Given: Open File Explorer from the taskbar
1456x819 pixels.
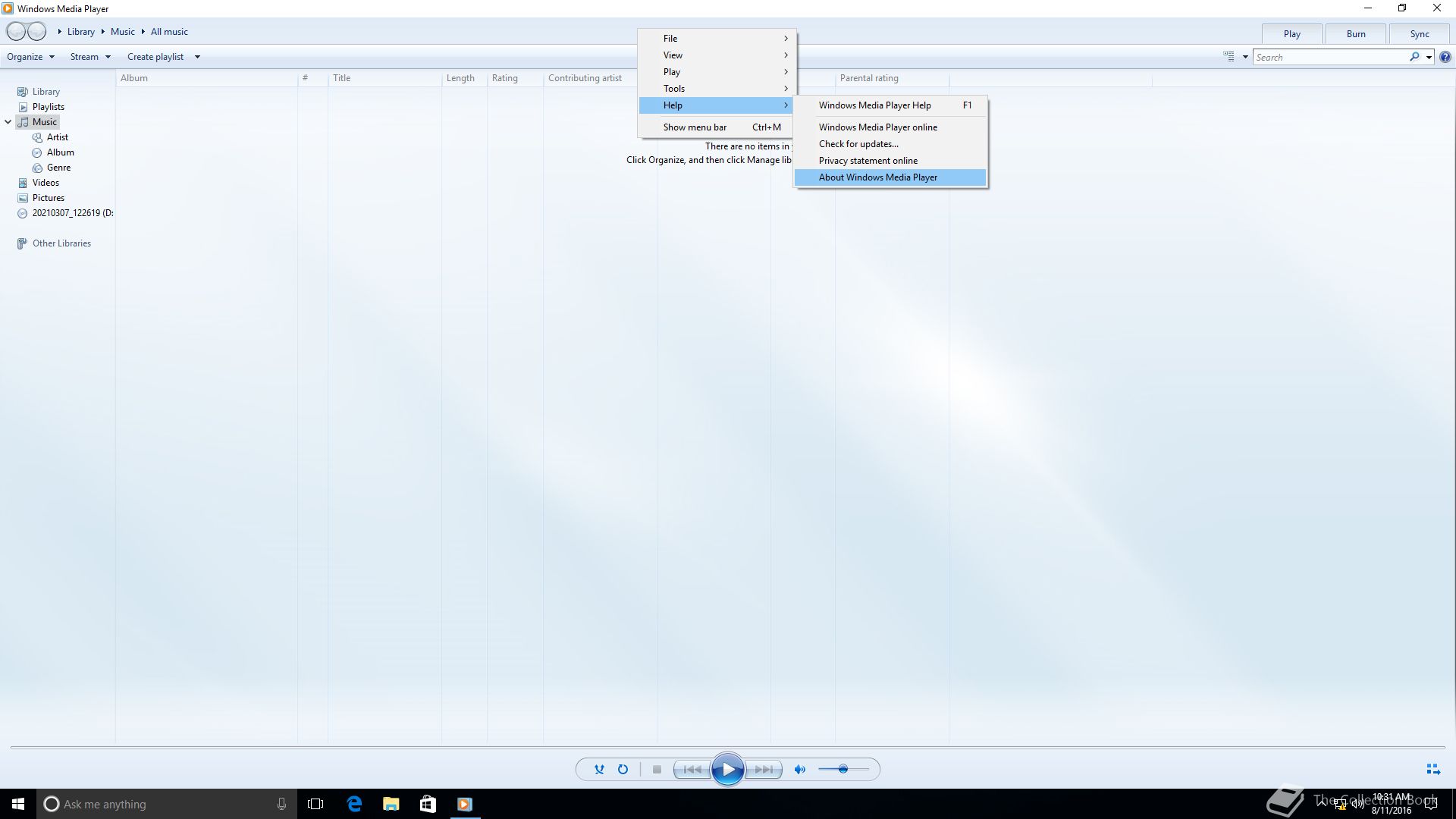Looking at the screenshot, I should tap(391, 804).
